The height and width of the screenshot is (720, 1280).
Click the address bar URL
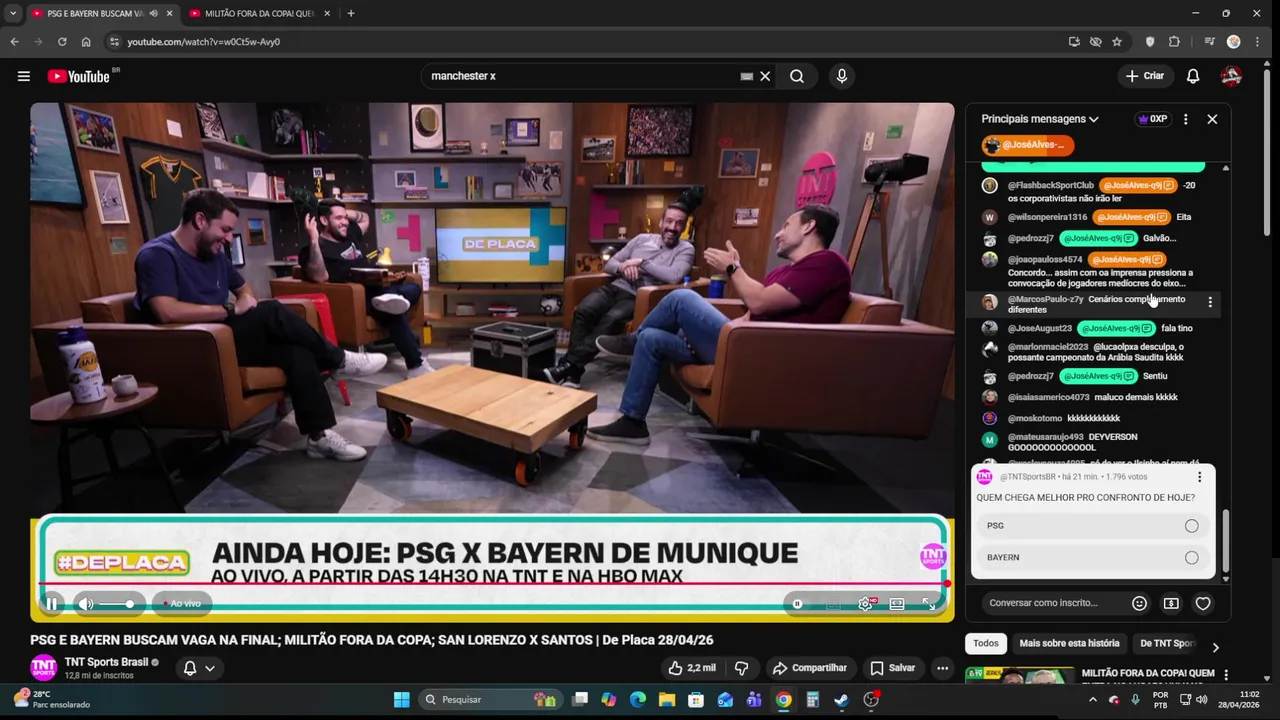tap(204, 42)
